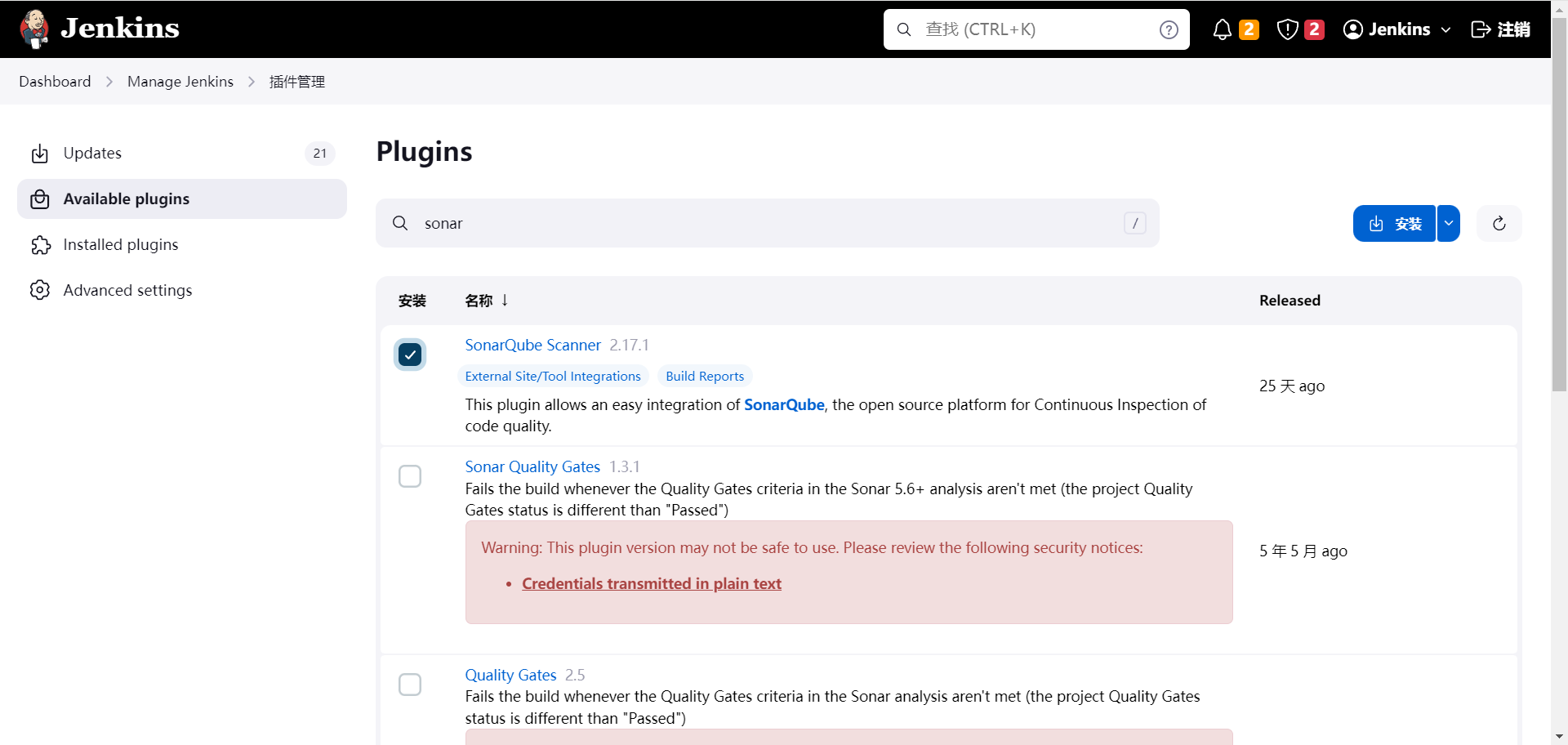Go to Installed plugins
Screen dimensions: 1568x745
pyautogui.click(x=182, y=245)
